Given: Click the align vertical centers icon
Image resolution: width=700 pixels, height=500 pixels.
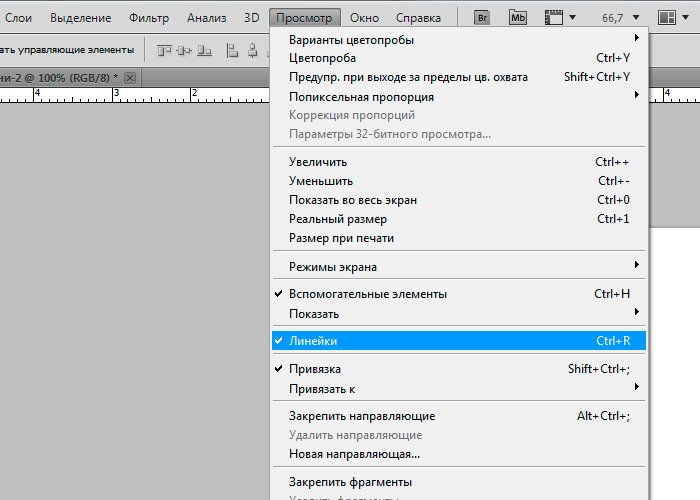Looking at the screenshot, I should pos(185,50).
